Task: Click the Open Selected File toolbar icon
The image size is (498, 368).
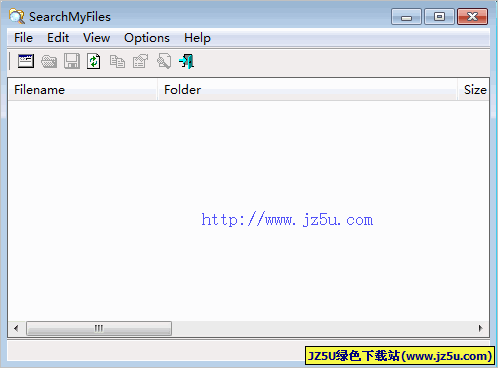Action: click(x=49, y=61)
